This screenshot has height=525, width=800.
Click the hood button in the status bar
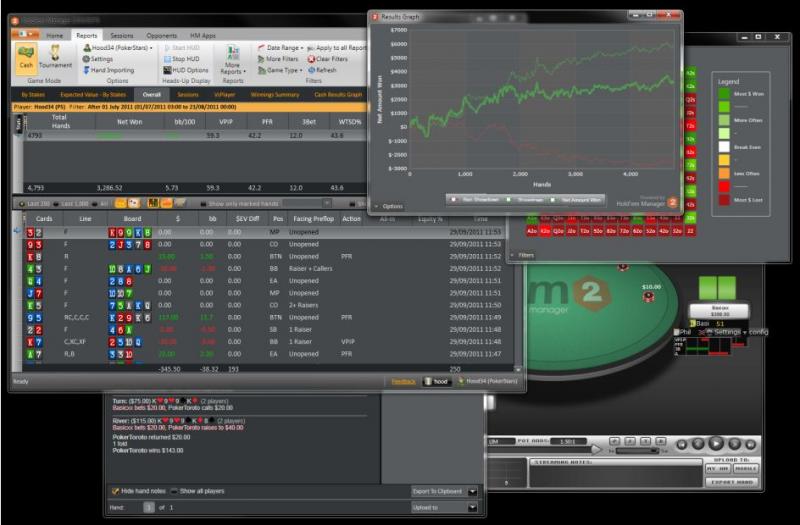click(437, 382)
